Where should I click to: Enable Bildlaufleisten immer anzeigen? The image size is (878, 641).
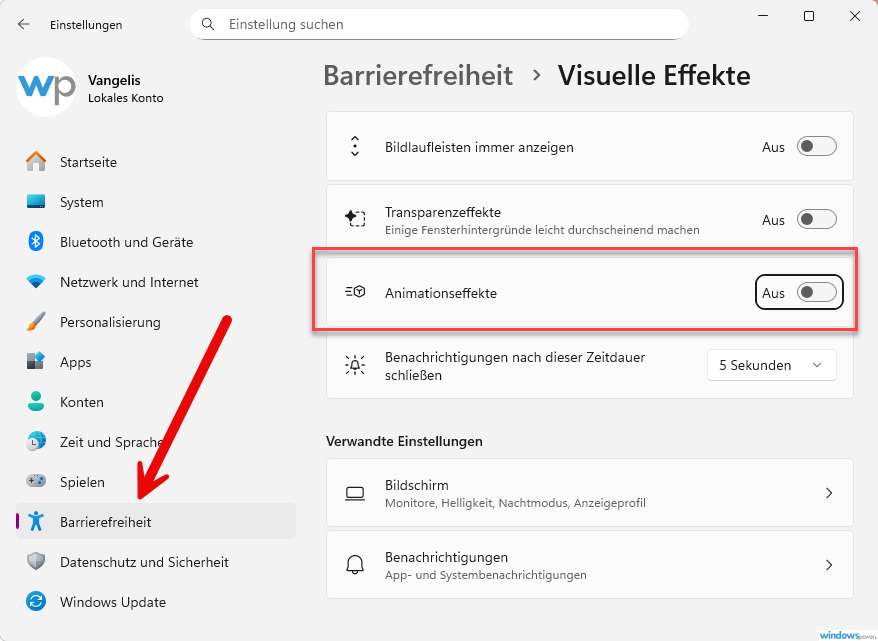coord(816,146)
